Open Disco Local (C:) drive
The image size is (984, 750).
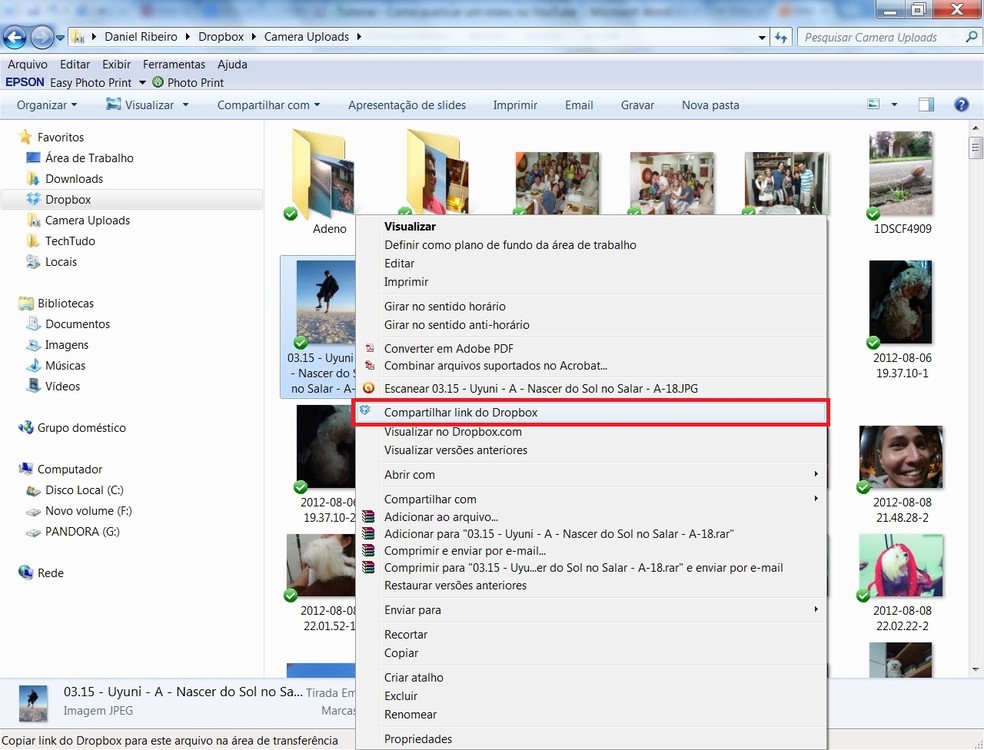coord(84,490)
